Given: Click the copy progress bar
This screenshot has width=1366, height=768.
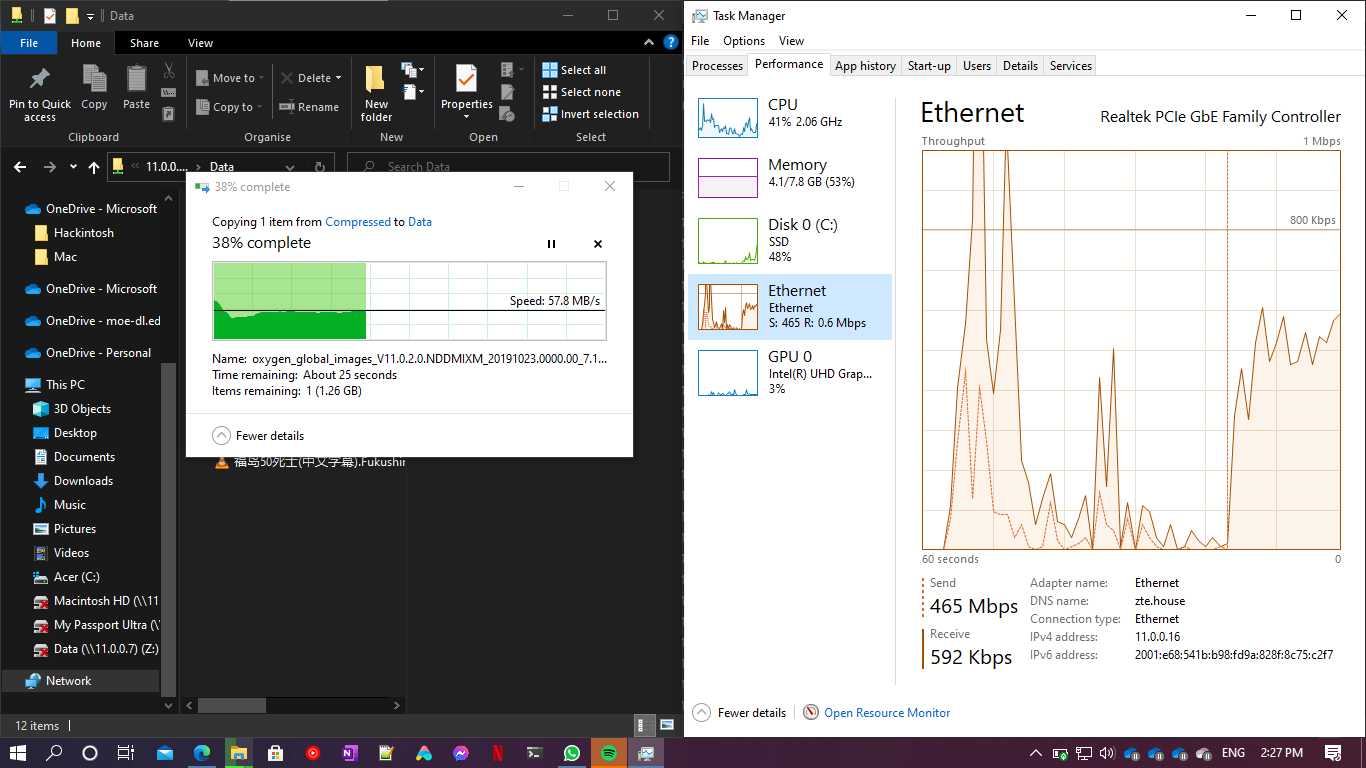Looking at the screenshot, I should pos(408,298).
